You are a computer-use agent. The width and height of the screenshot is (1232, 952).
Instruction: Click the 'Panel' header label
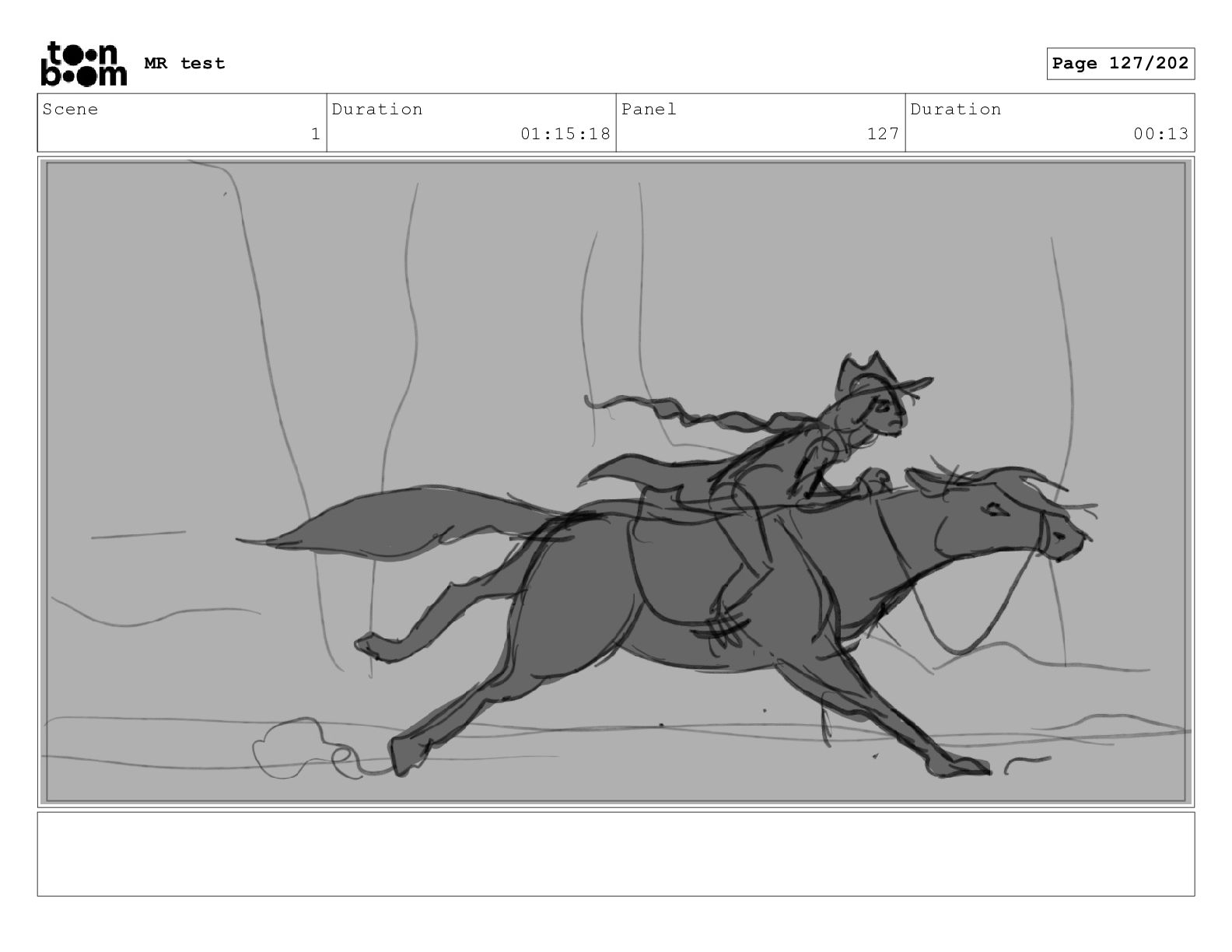pos(649,109)
